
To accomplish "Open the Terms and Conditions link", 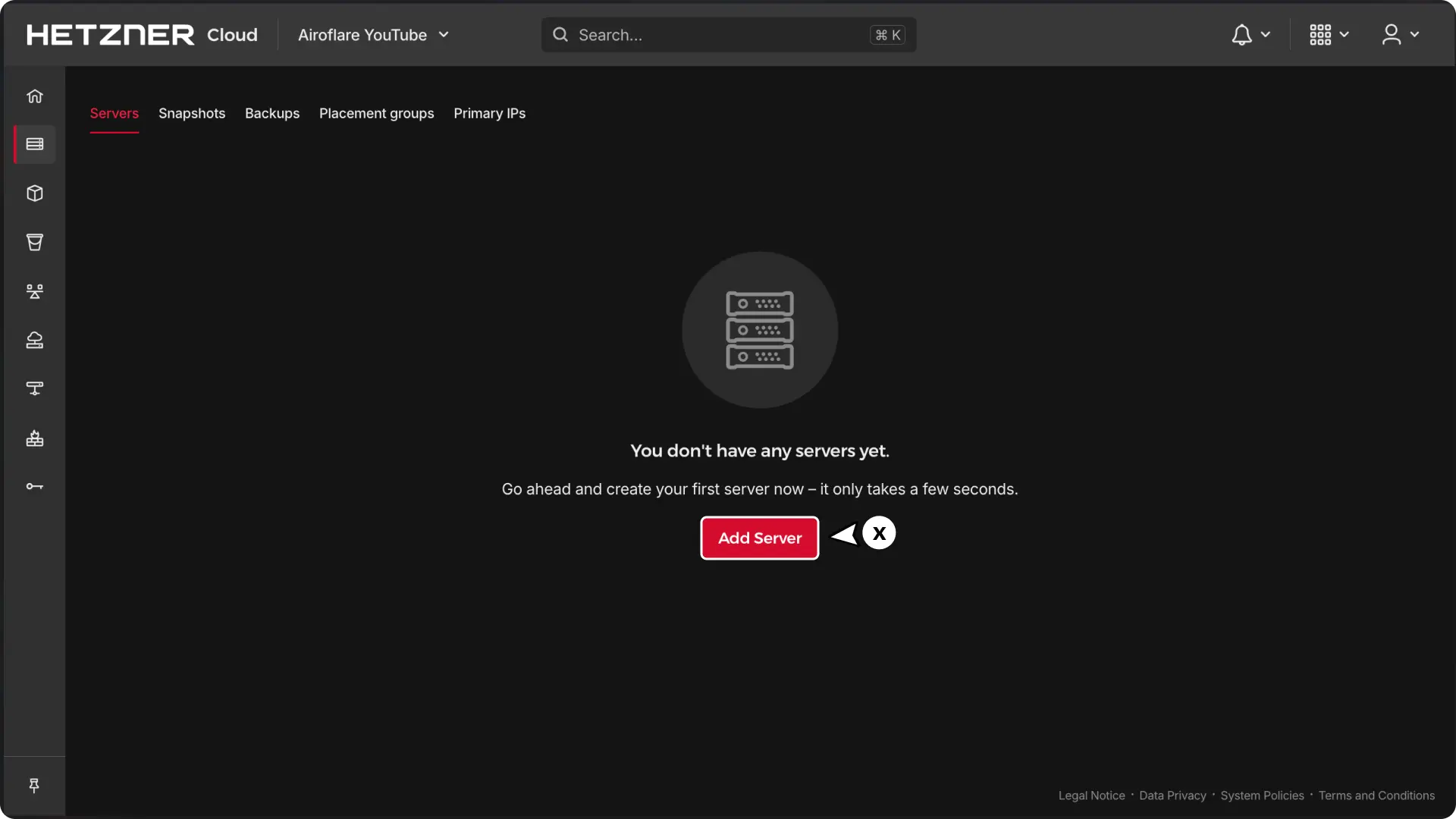I will pos(1376,795).
